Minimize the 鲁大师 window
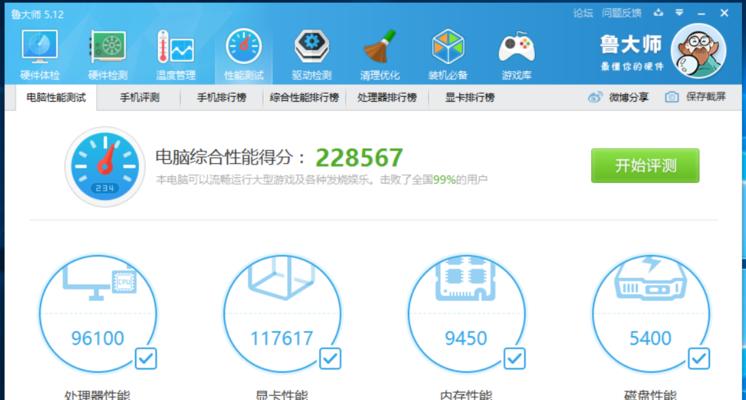Screen dimensions: 746x400 click(x=701, y=14)
